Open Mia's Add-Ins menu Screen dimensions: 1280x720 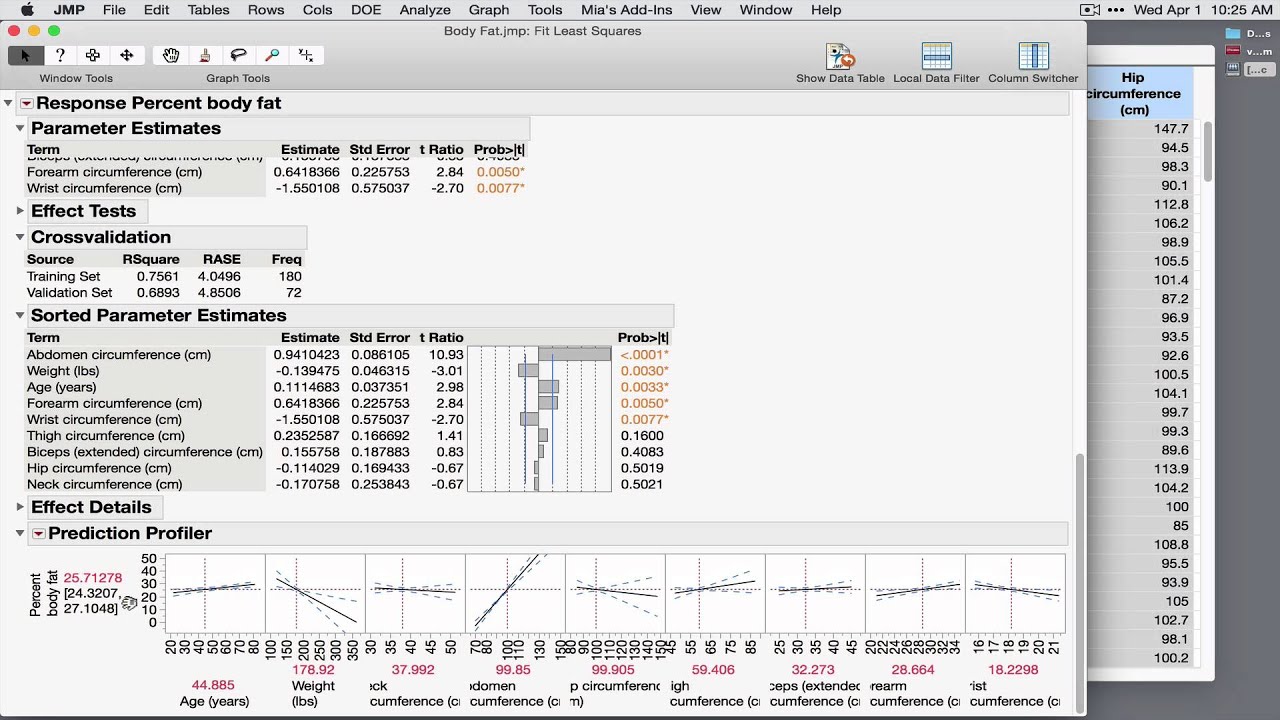[627, 9]
